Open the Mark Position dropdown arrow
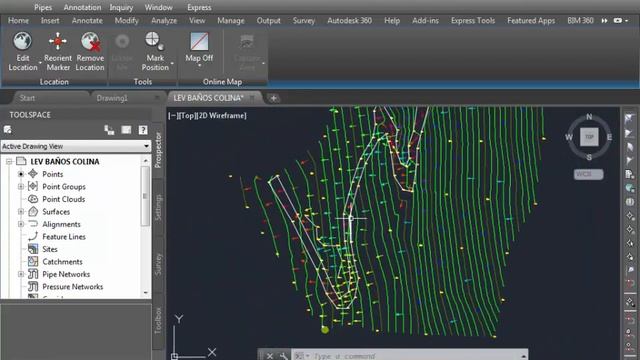The width and height of the screenshot is (640, 360). 172,63
